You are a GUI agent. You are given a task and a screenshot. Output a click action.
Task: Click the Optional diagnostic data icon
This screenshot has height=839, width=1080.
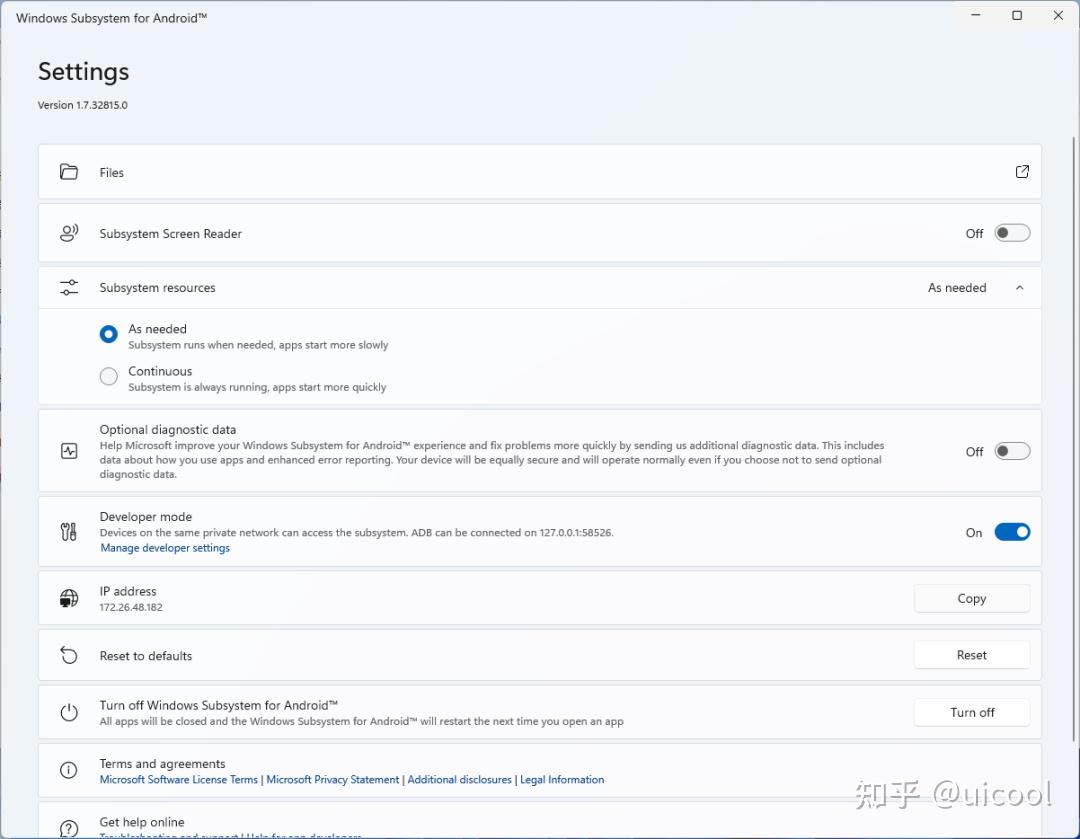tap(68, 451)
